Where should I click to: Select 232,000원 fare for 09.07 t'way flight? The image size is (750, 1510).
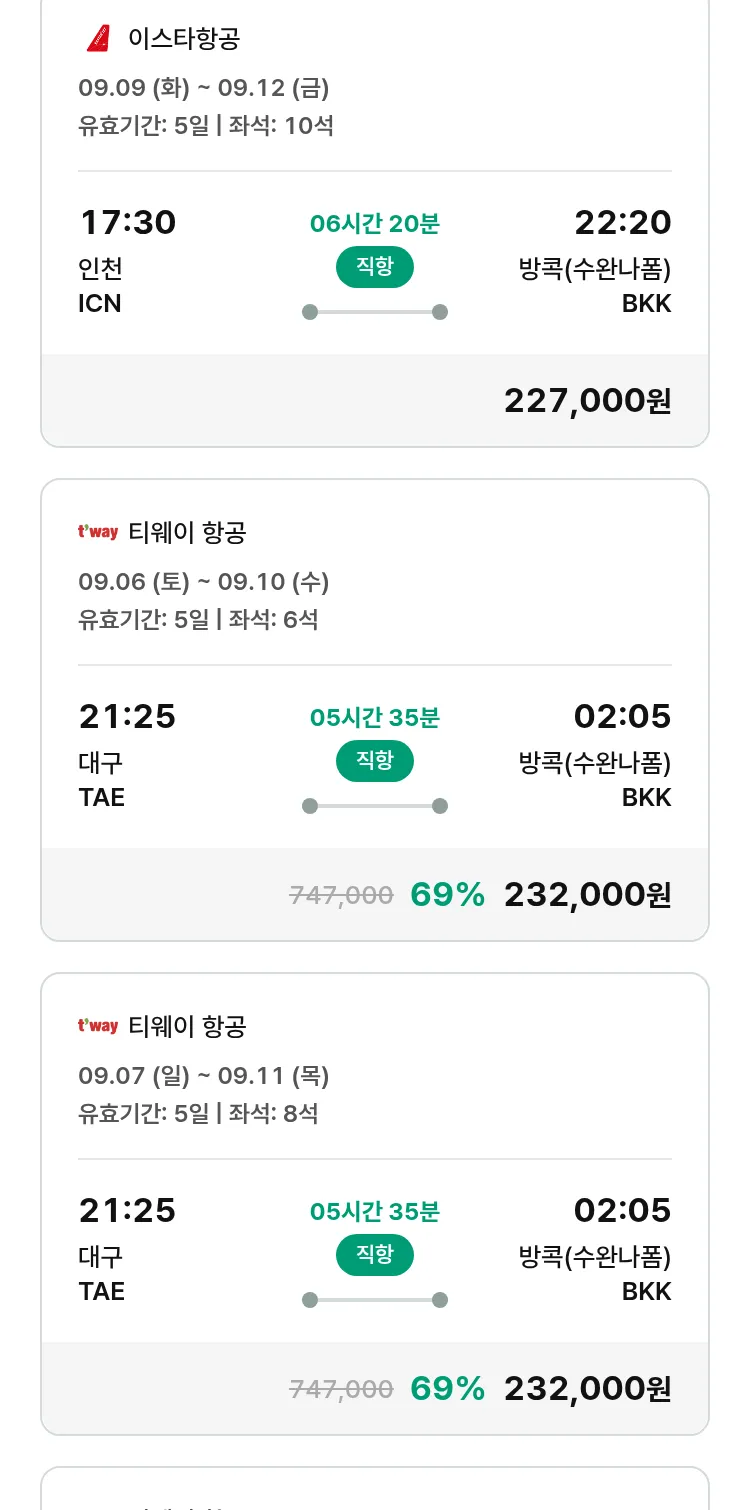[x=587, y=1389]
